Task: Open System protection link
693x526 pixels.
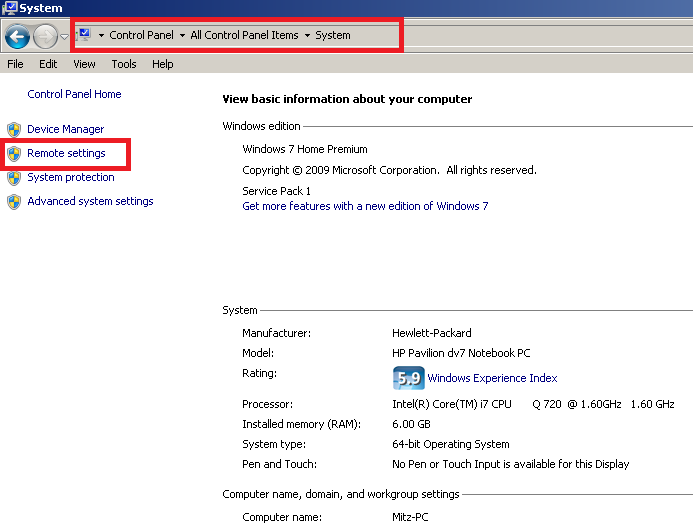Action: click(71, 177)
